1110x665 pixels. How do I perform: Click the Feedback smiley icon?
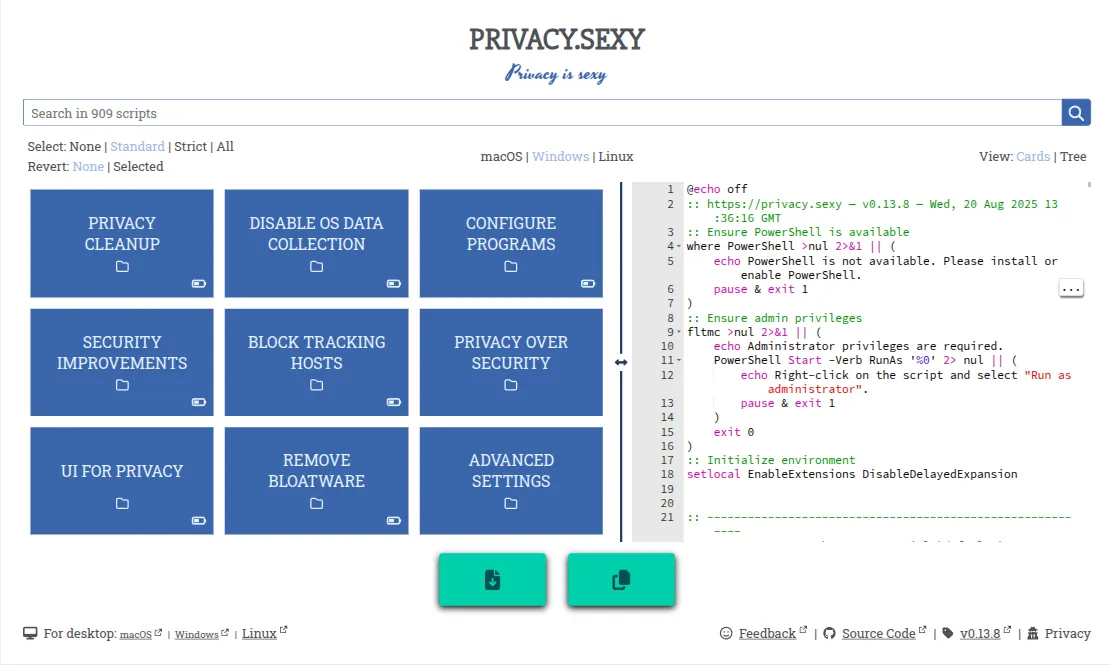coord(726,633)
